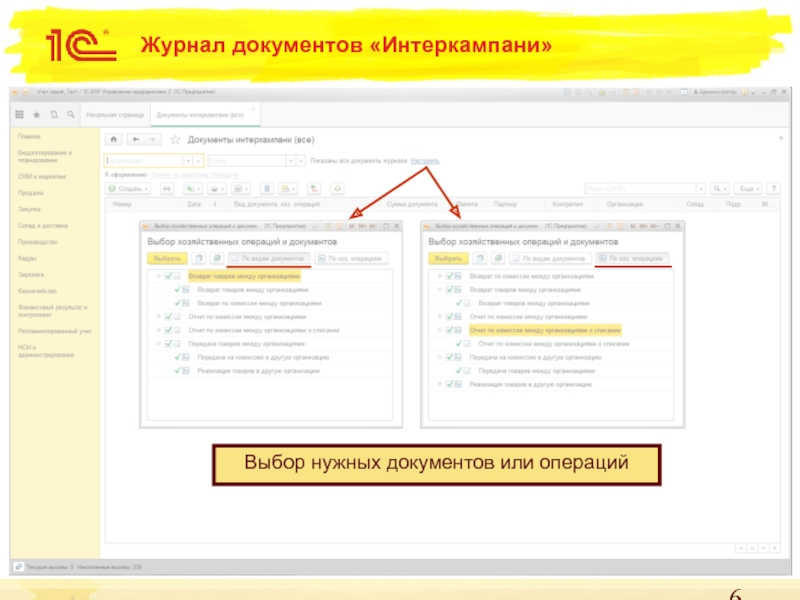Click the Передачи link under К оформлению
Viewport: 800px width, 600px height.
click(224, 175)
